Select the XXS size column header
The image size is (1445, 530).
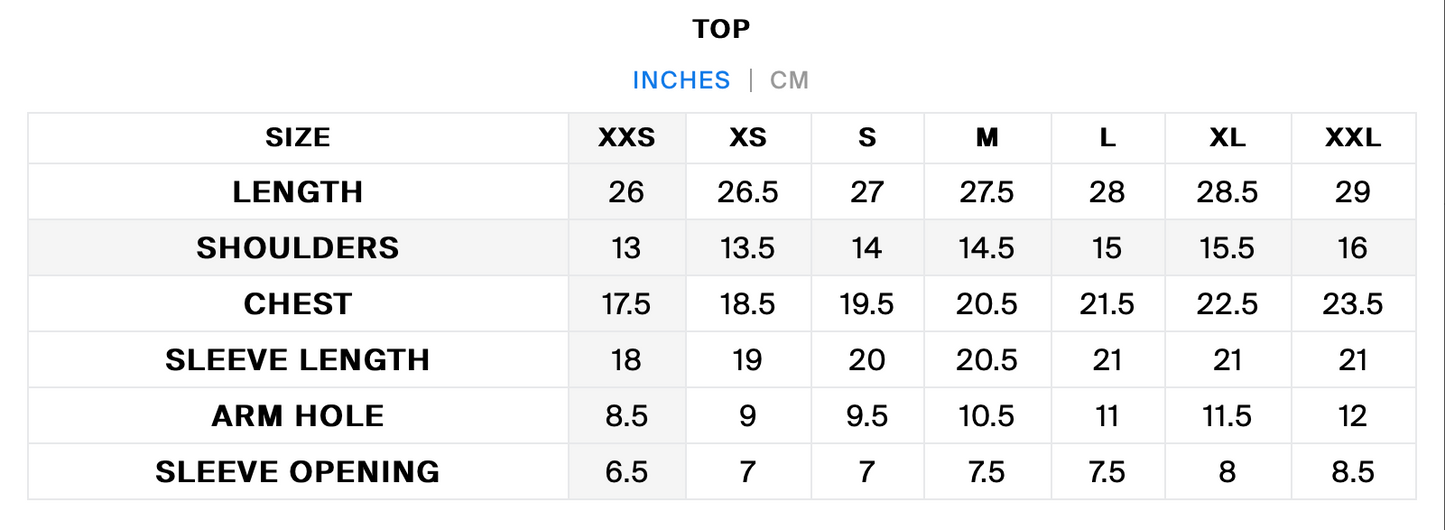627,138
